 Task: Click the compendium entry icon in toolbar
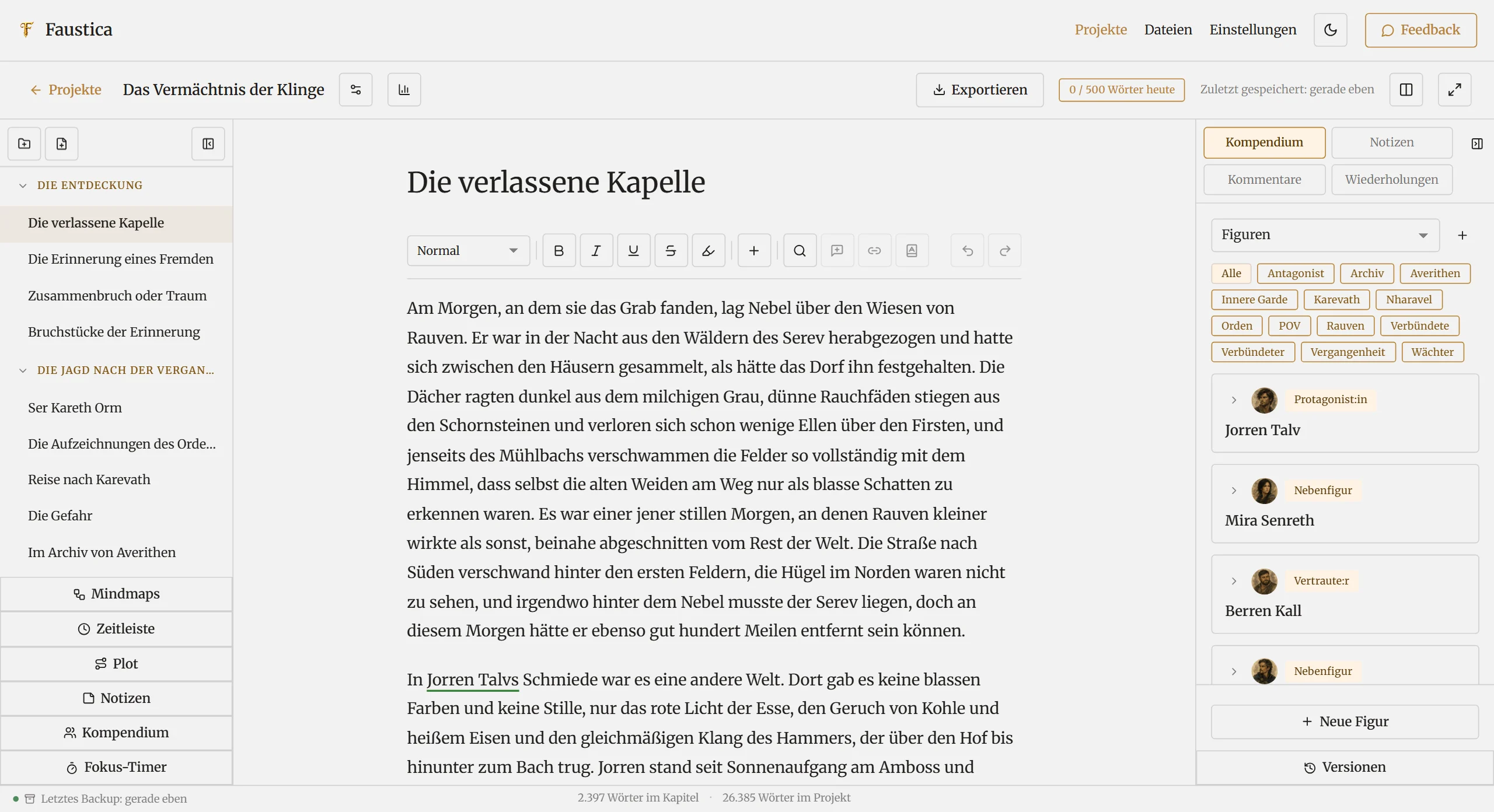912,250
